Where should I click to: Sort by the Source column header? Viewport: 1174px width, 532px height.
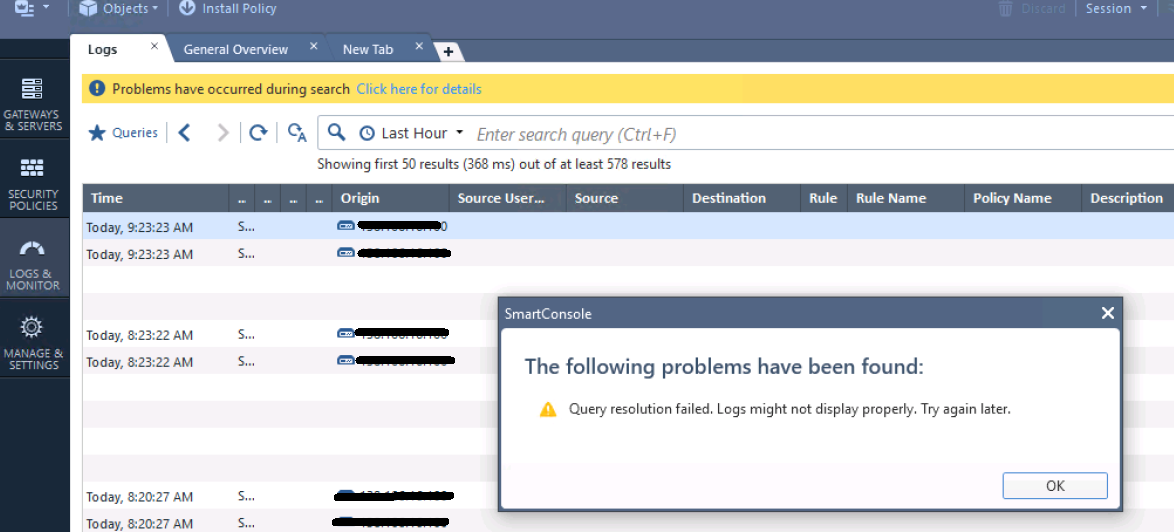624,198
